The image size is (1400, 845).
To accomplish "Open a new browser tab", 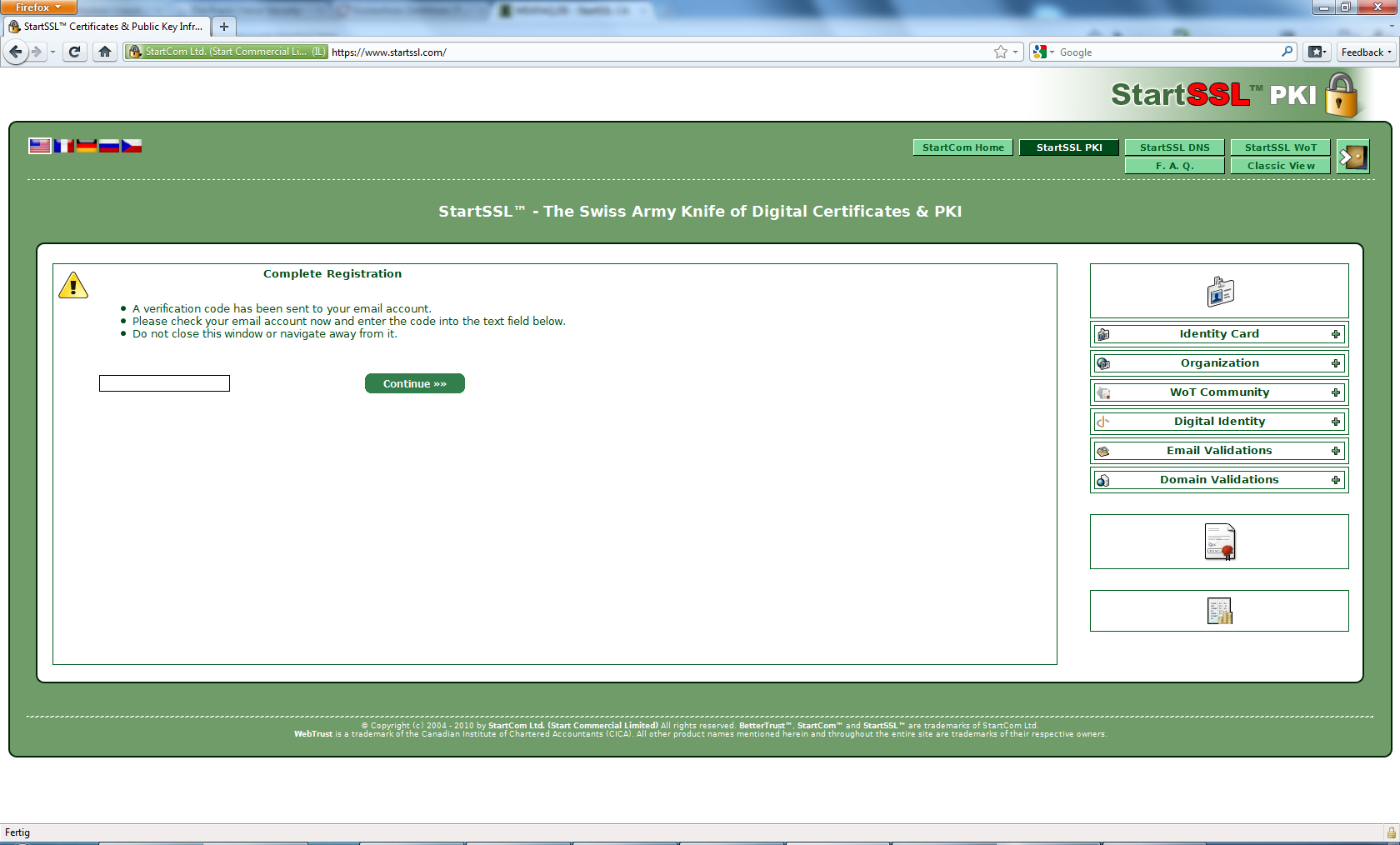I will click(223, 27).
